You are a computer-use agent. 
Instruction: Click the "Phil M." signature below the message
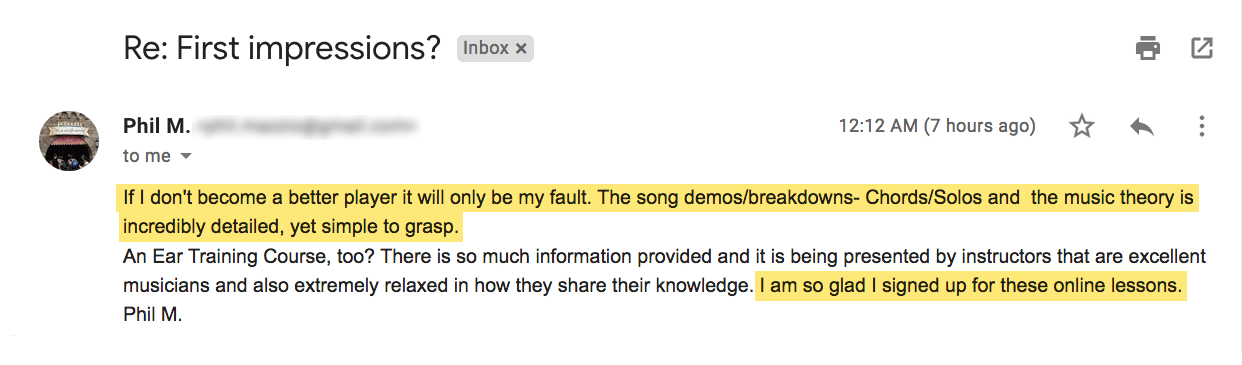pyautogui.click(x=152, y=315)
